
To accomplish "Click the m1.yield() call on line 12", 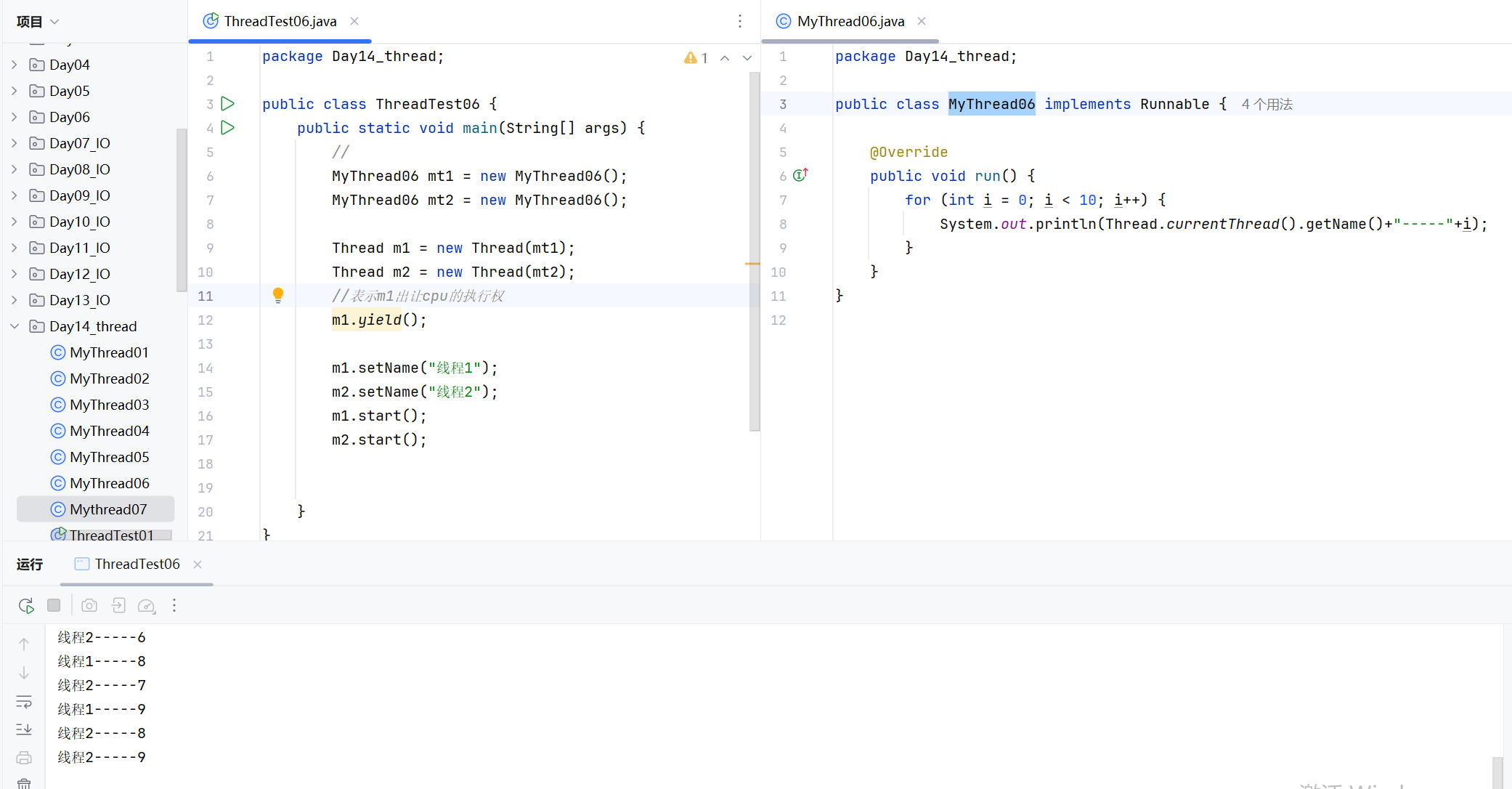I will coord(379,320).
